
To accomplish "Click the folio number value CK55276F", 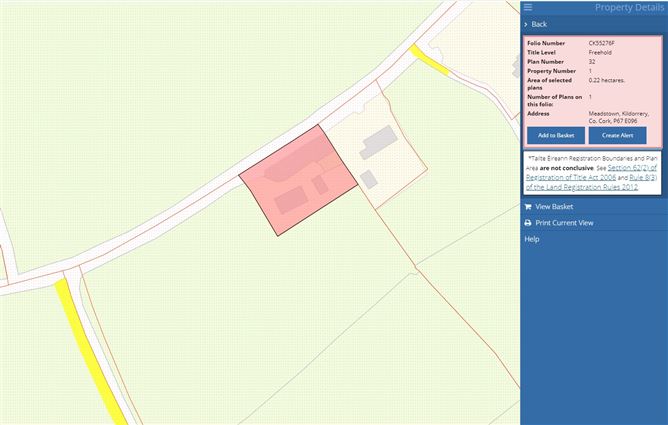I will (604, 44).
